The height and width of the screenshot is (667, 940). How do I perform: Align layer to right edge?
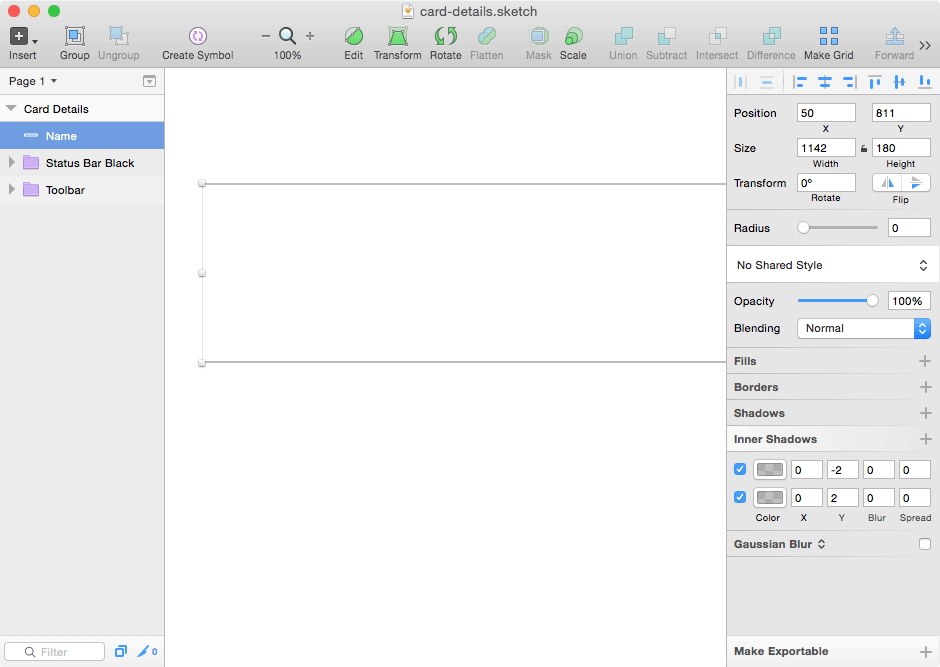tap(850, 82)
